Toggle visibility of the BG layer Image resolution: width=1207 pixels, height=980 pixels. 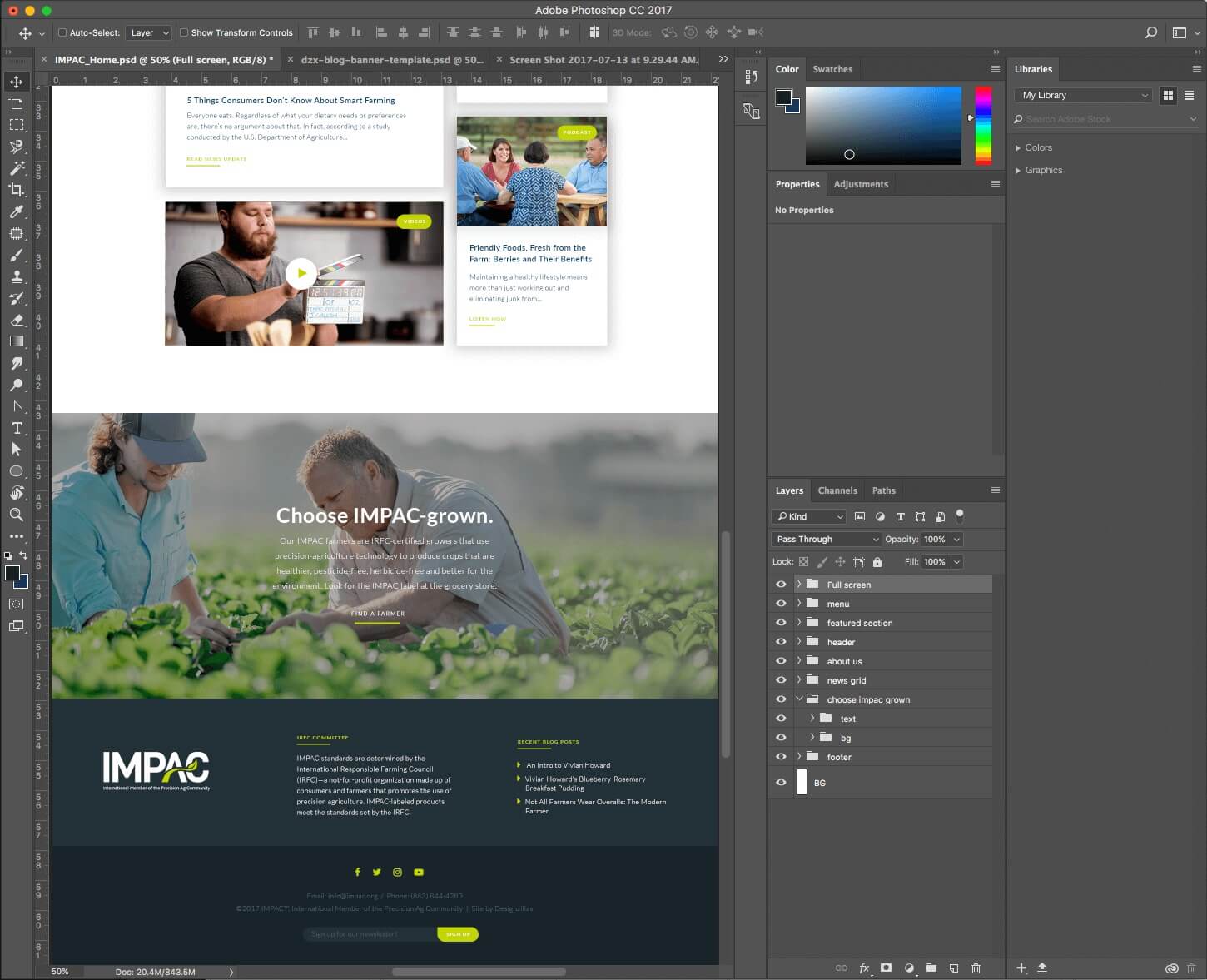[x=781, y=783]
